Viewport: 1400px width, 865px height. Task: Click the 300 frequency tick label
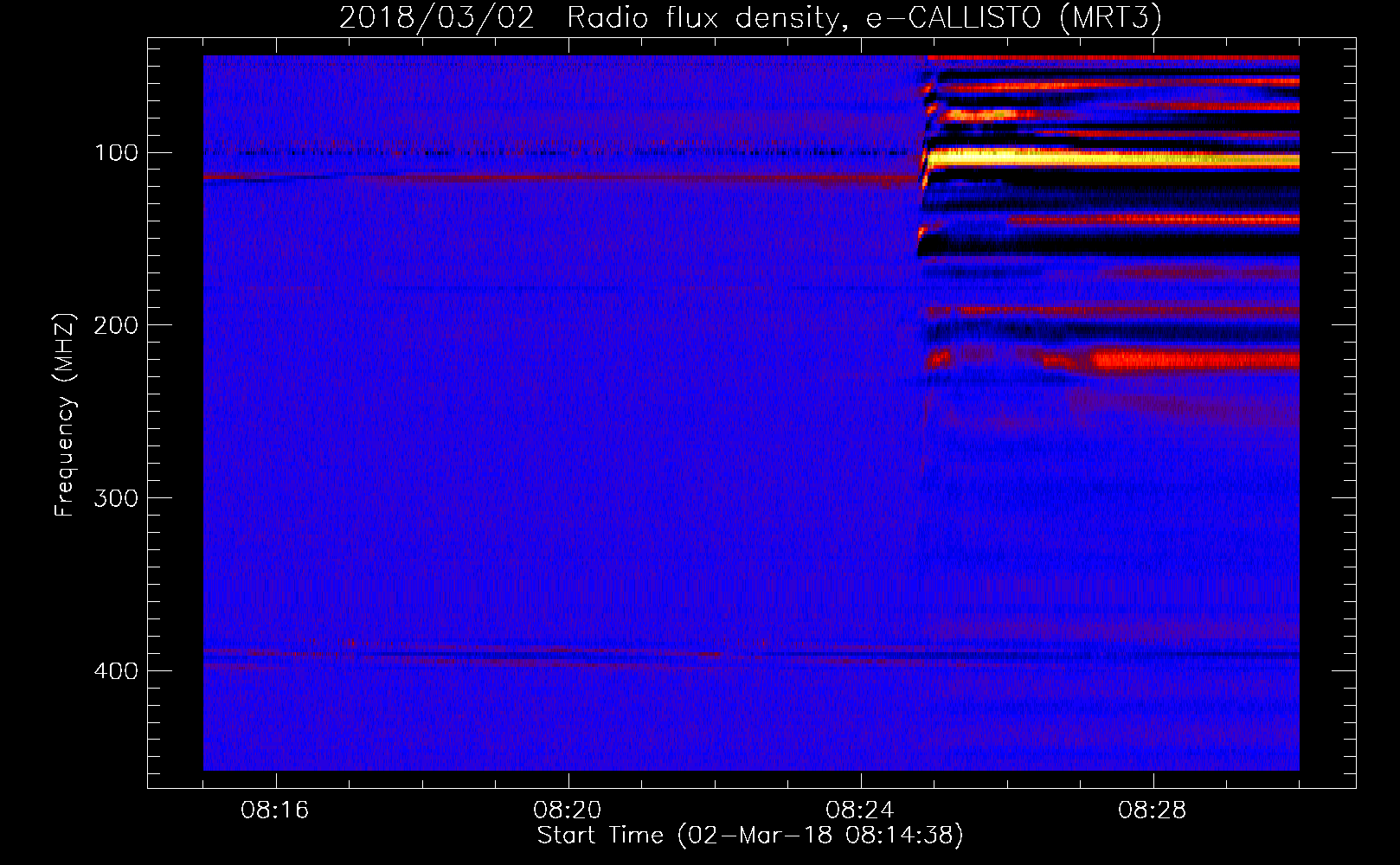tap(117, 498)
